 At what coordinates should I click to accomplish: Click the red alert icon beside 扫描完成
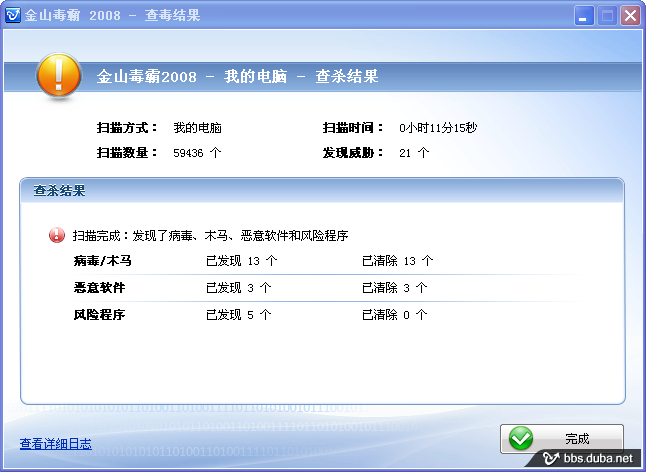tap(57, 236)
